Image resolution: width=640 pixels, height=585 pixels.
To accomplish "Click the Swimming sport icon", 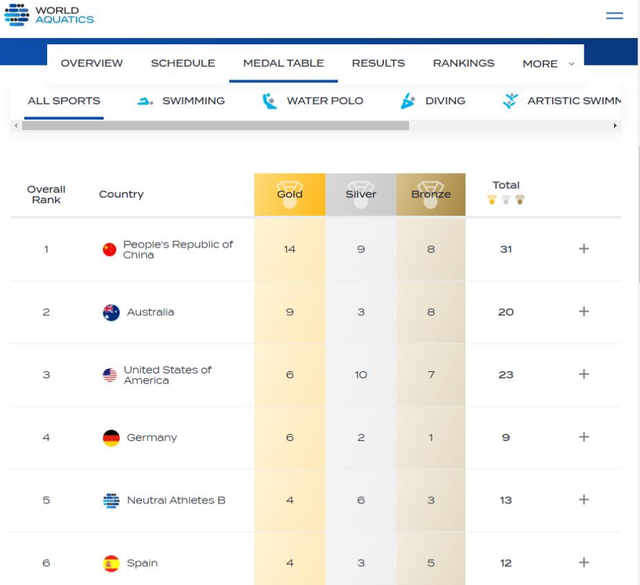I will [x=145, y=101].
